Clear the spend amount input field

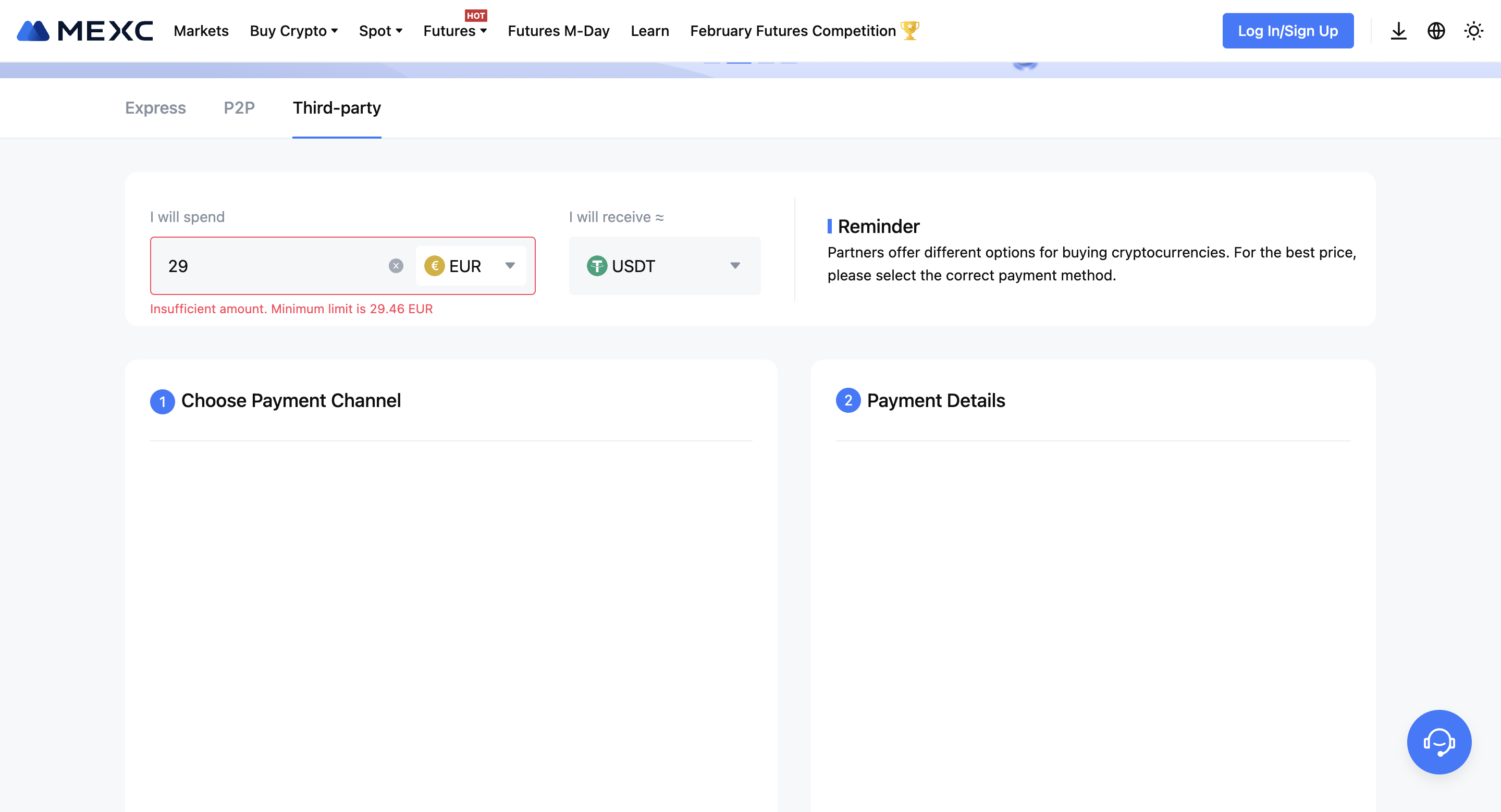[x=395, y=265]
